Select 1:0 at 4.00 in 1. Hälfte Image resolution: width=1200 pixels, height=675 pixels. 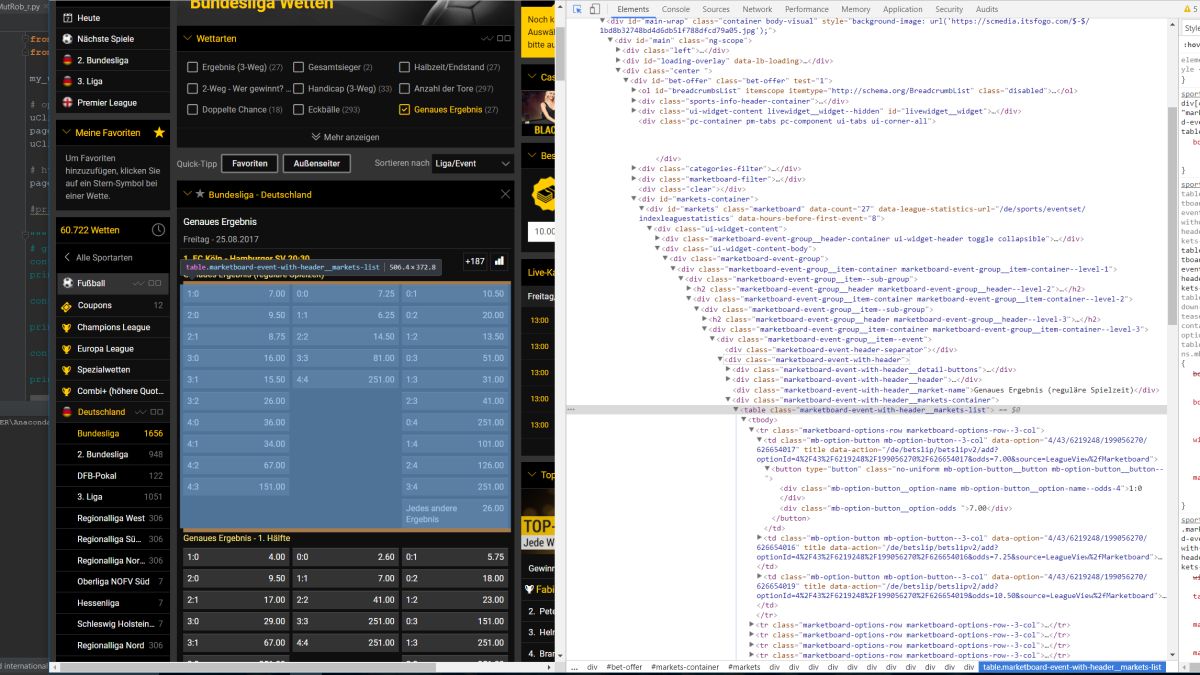pyautogui.click(x=235, y=557)
